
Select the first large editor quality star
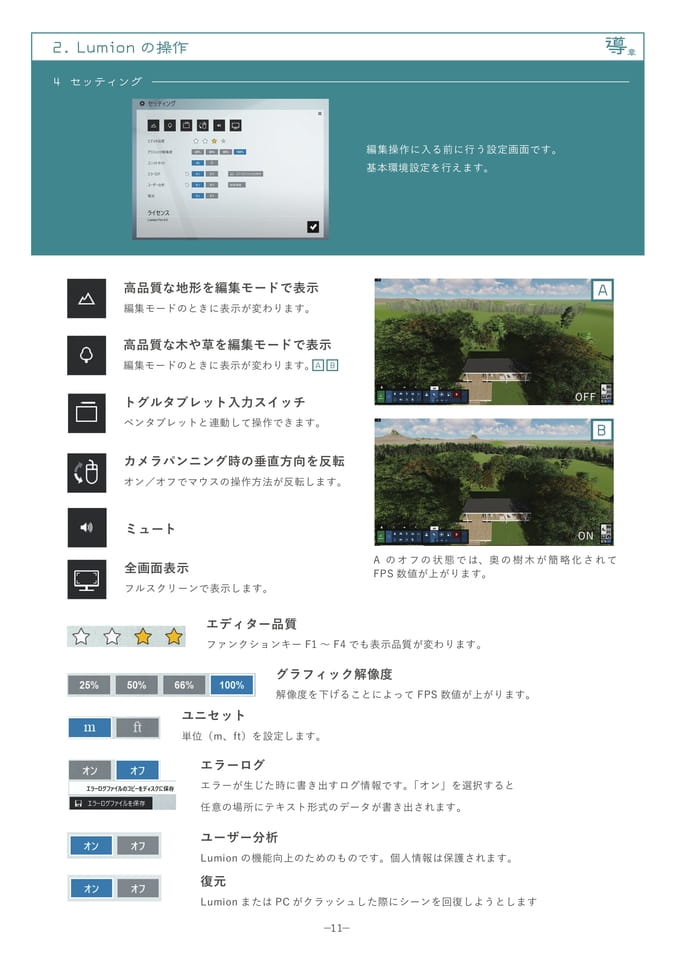pos(81,637)
